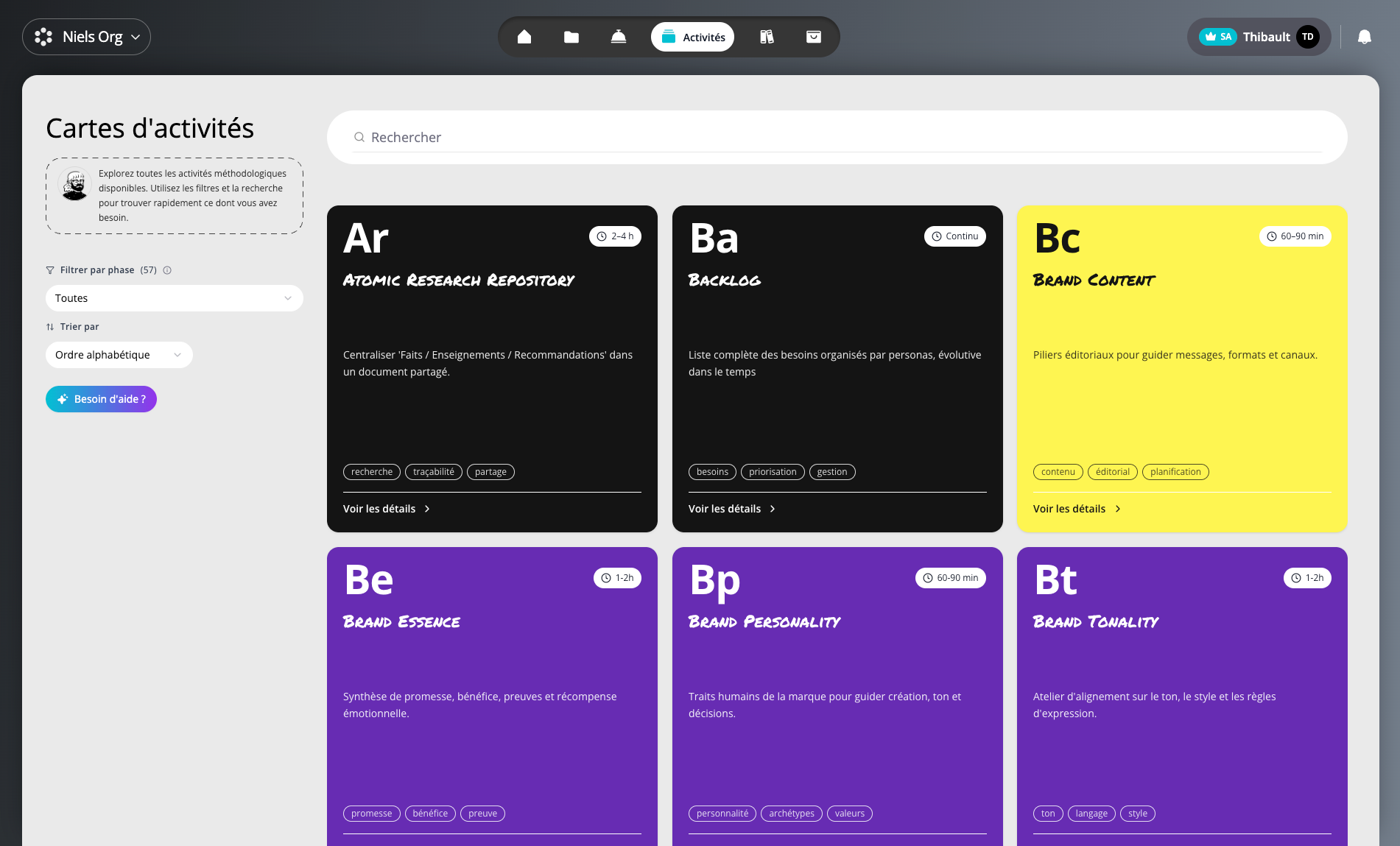Open Voir les détails on Brand Content
The height and width of the screenshot is (846, 1400).
coord(1077,509)
